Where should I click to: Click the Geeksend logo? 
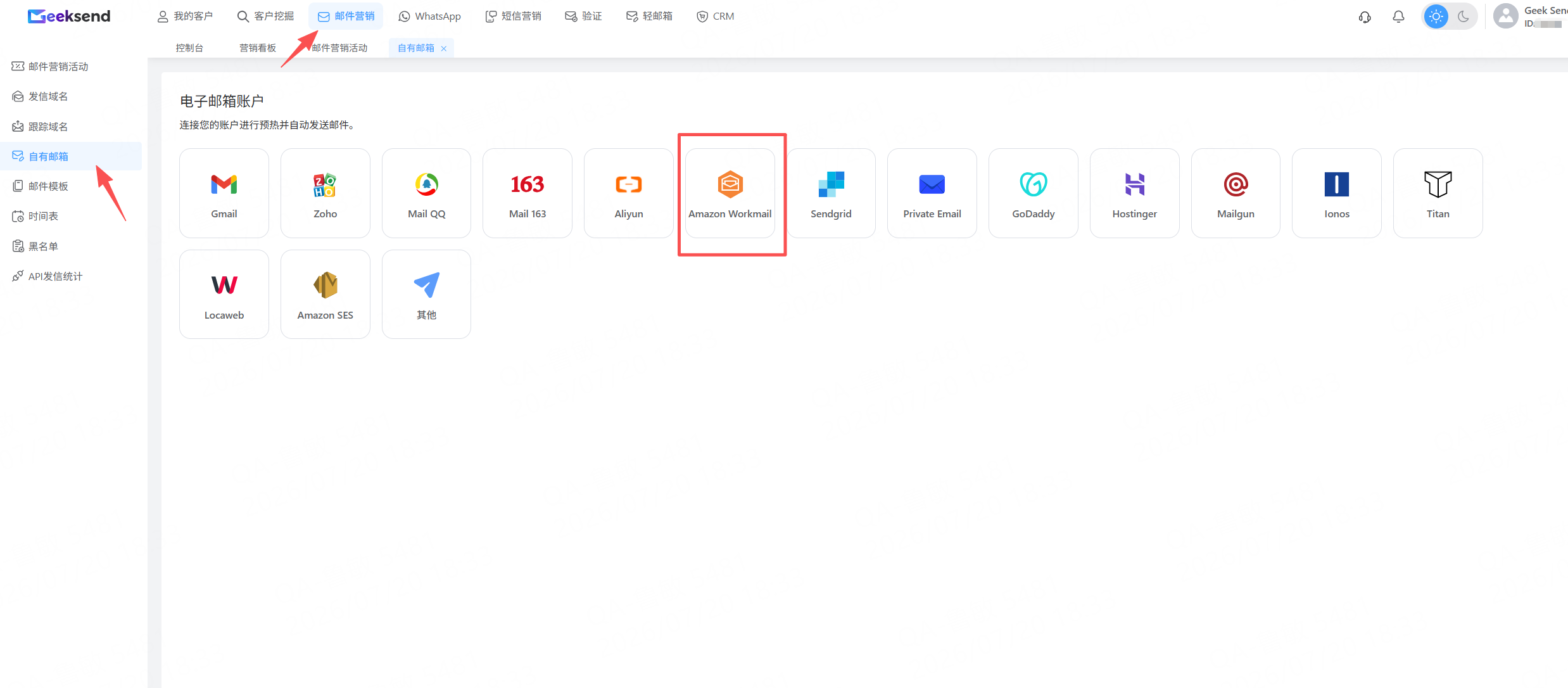pyautogui.click(x=69, y=16)
